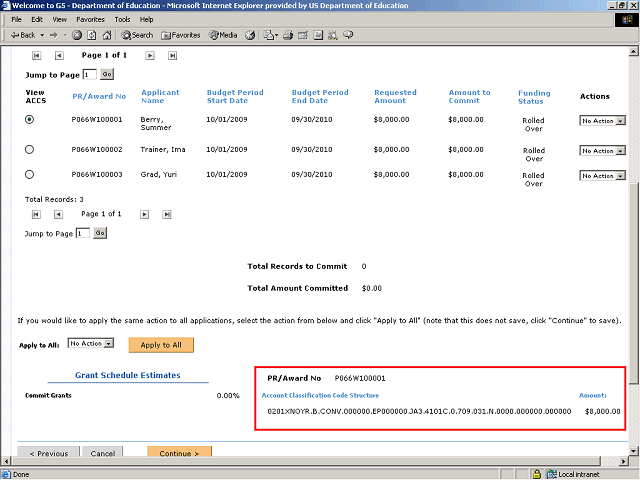Open the Favorites menu in menu bar
The height and width of the screenshot is (480, 640).
pyautogui.click(x=90, y=19)
